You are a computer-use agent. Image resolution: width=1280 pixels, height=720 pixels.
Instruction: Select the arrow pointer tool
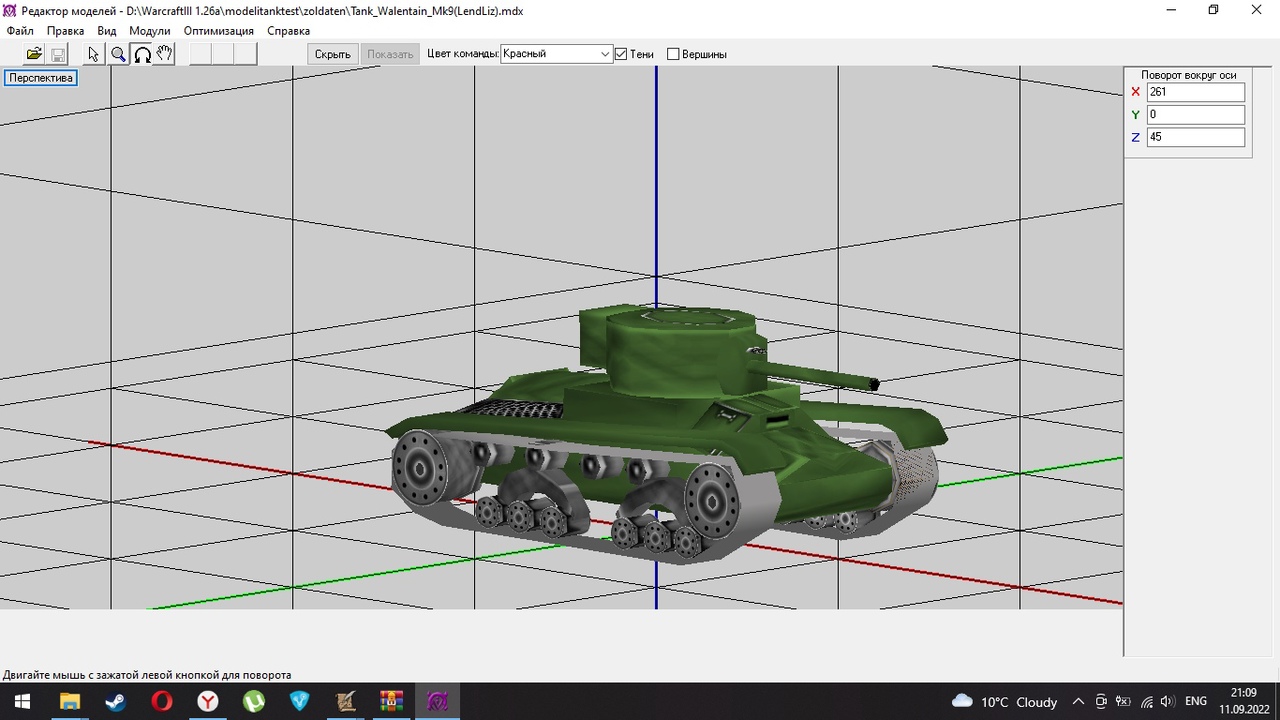(x=94, y=54)
